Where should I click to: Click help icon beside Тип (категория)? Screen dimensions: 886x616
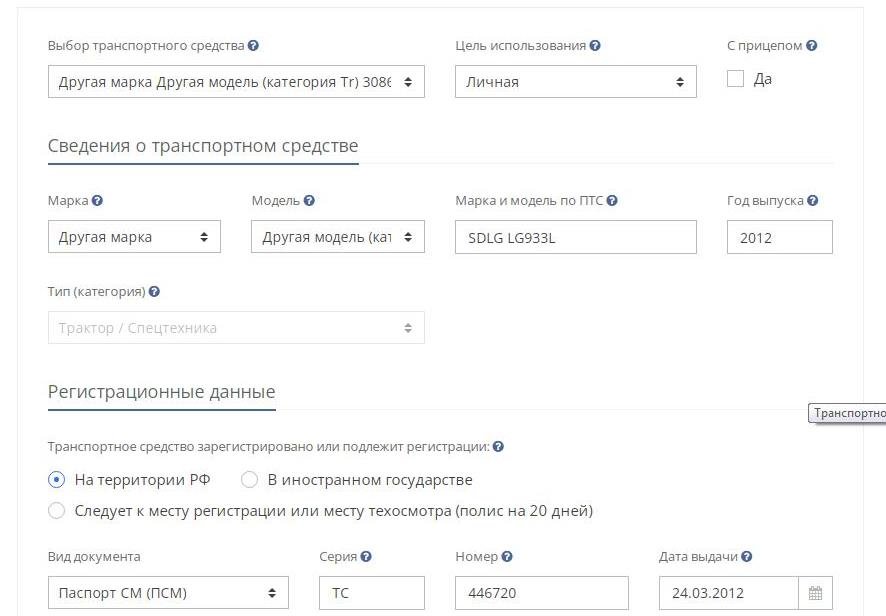pos(154,292)
